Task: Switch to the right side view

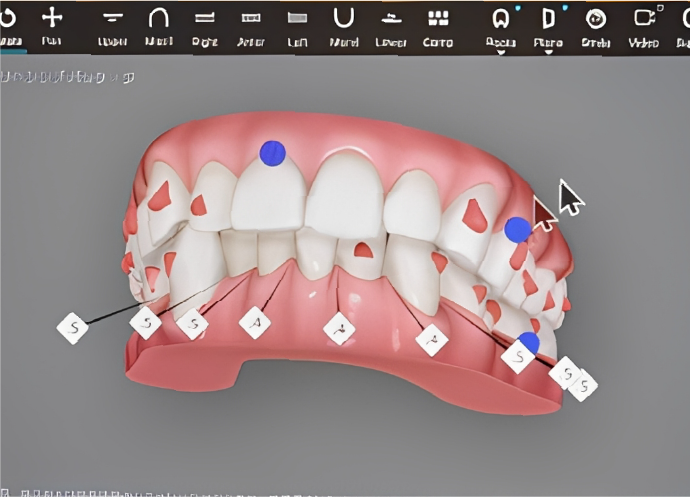Action: [205, 19]
